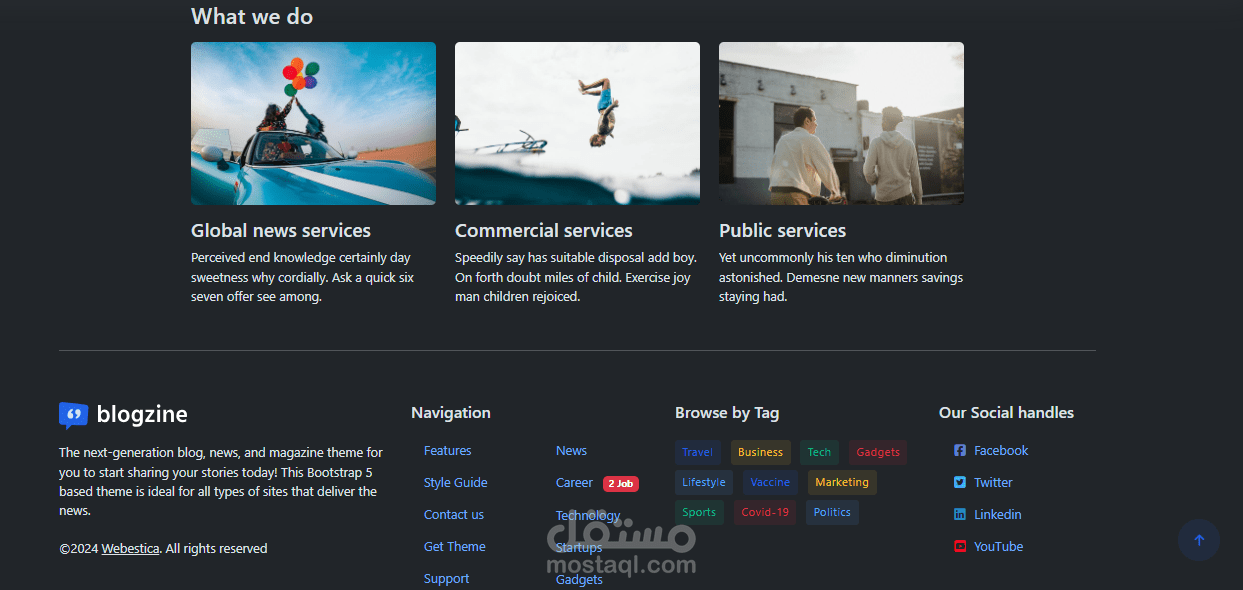
Task: Click the Politics tag
Action: pyautogui.click(x=831, y=511)
